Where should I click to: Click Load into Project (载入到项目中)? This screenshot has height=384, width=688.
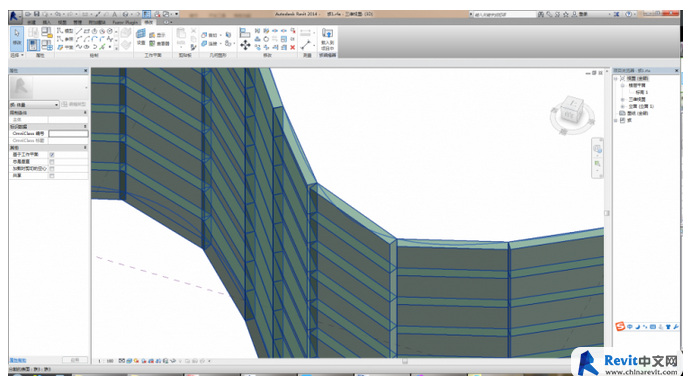(x=327, y=39)
